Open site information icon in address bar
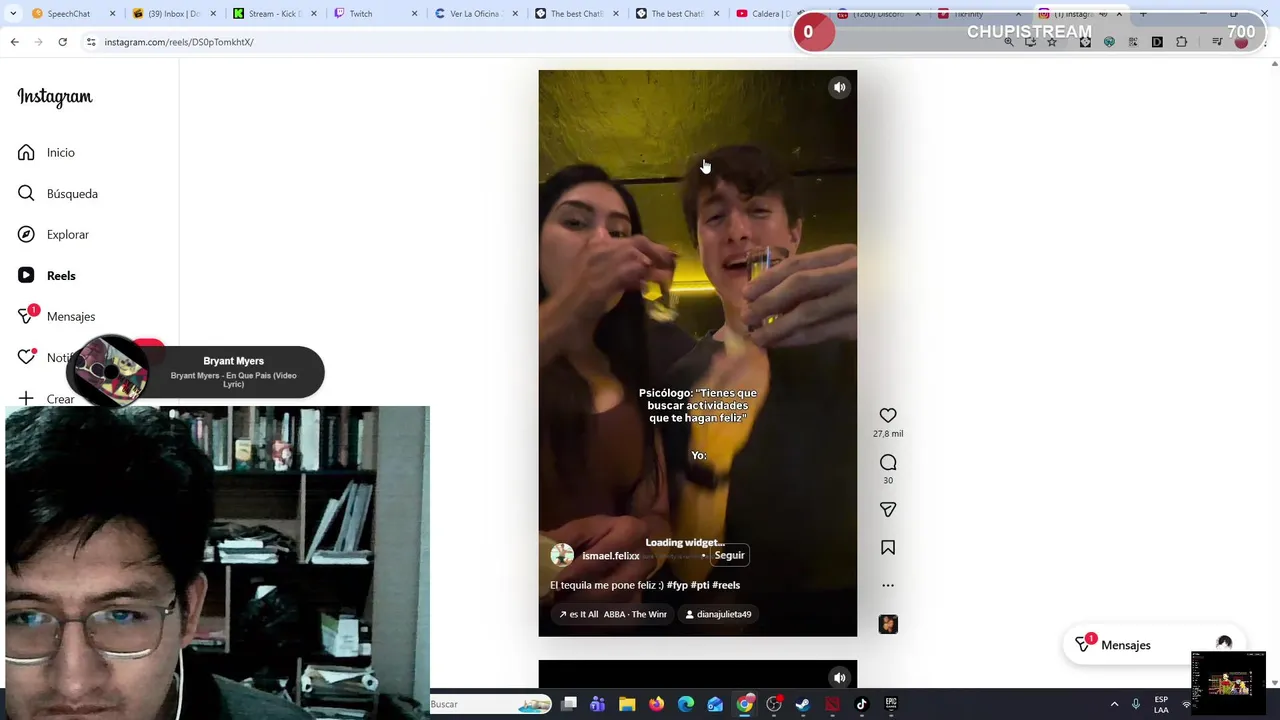Screen dimensions: 1280x720 [91, 42]
